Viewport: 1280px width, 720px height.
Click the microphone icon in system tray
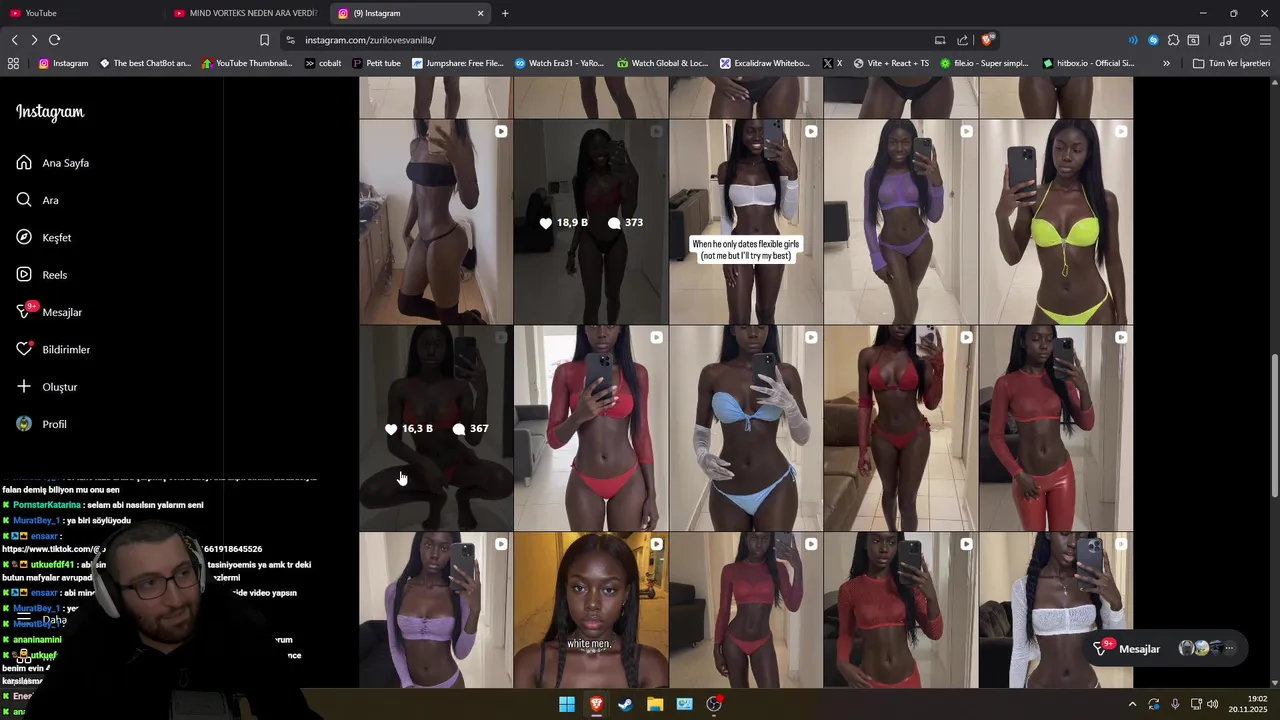point(1175,704)
